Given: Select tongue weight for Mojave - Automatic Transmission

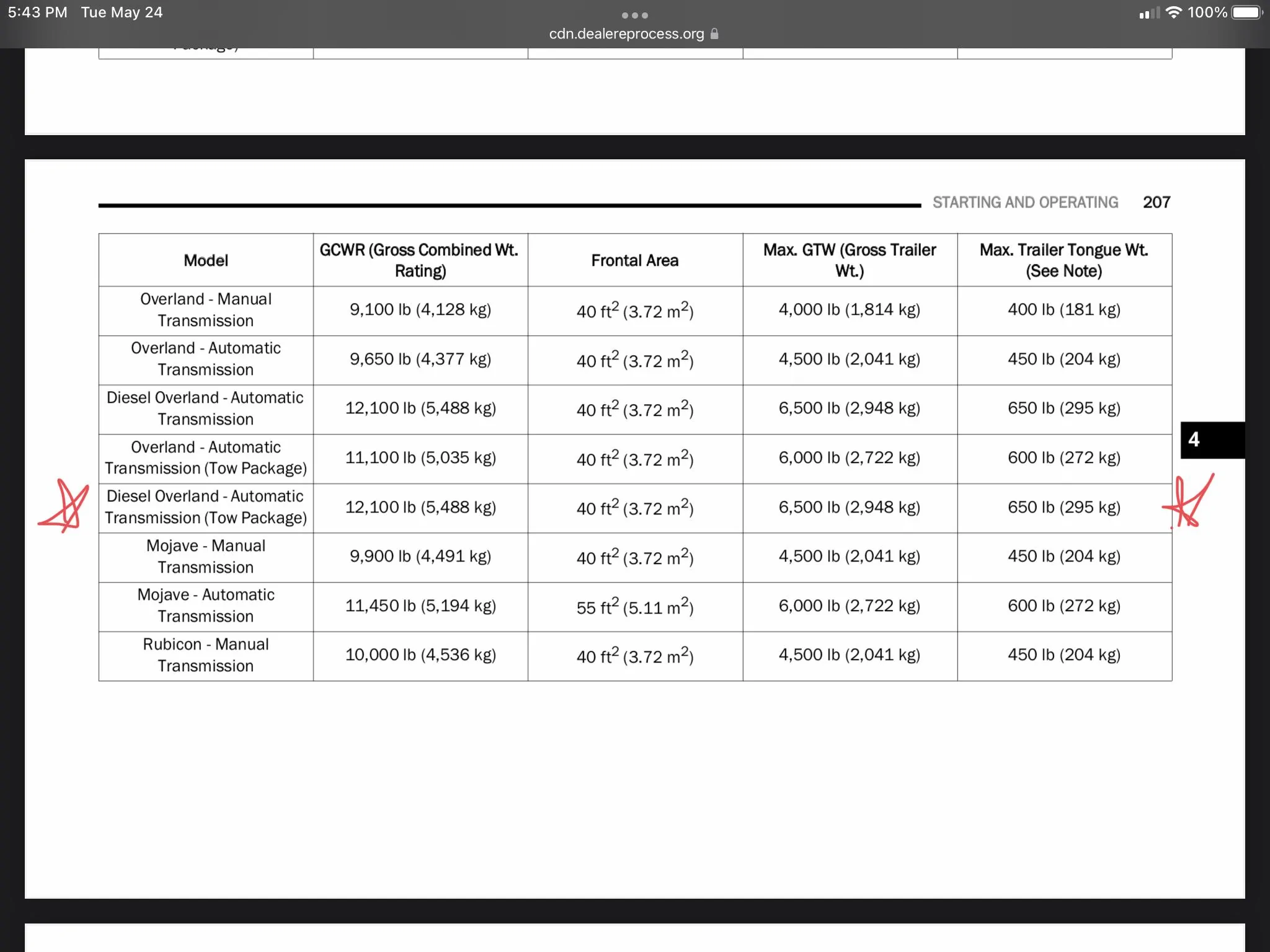Looking at the screenshot, I should [x=1064, y=606].
